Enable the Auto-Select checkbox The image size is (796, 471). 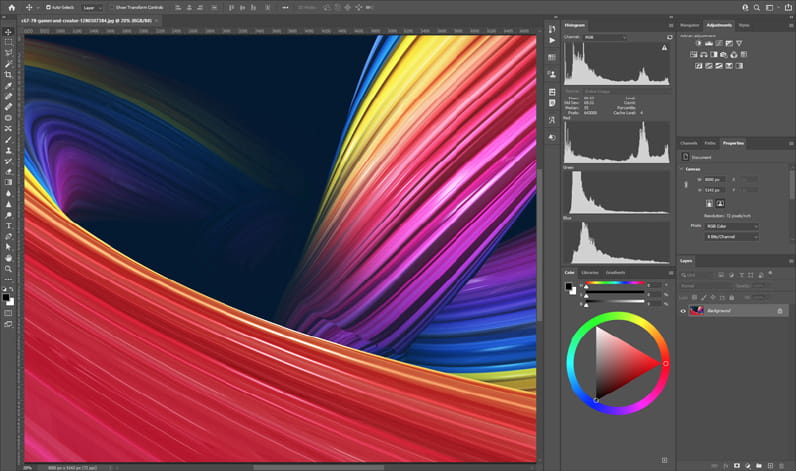47,7
